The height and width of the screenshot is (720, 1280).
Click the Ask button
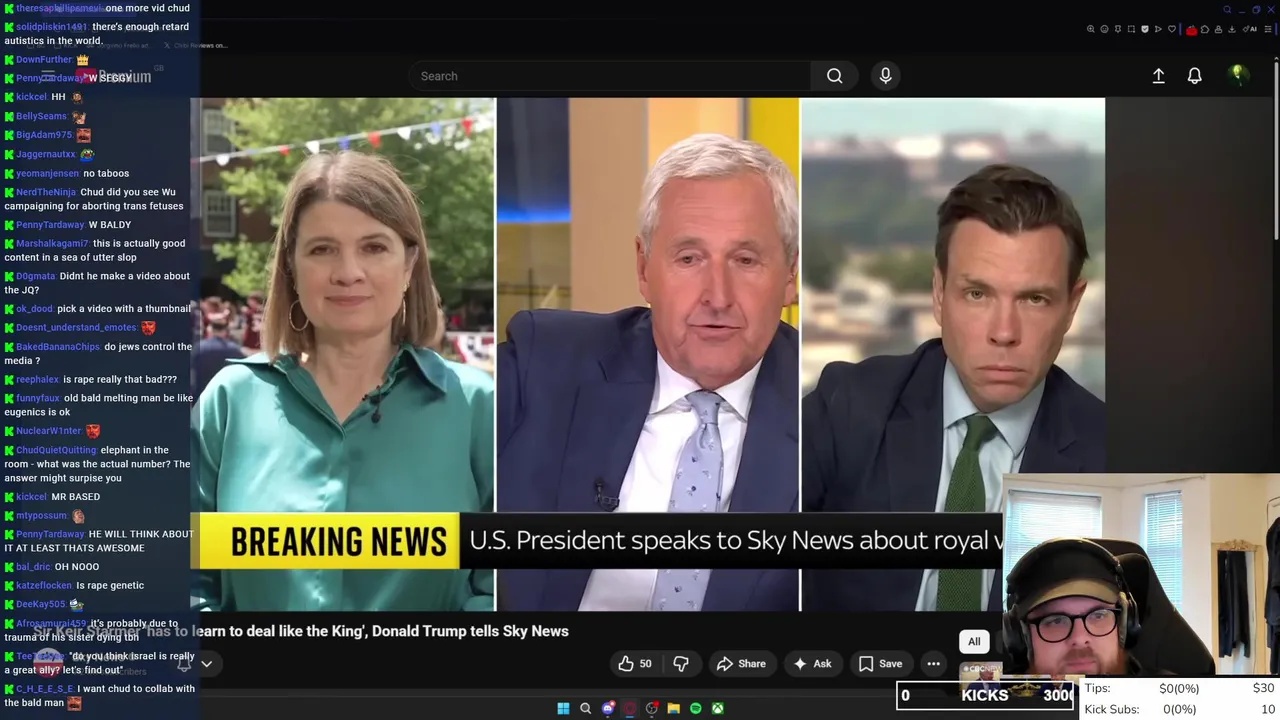tap(812, 664)
